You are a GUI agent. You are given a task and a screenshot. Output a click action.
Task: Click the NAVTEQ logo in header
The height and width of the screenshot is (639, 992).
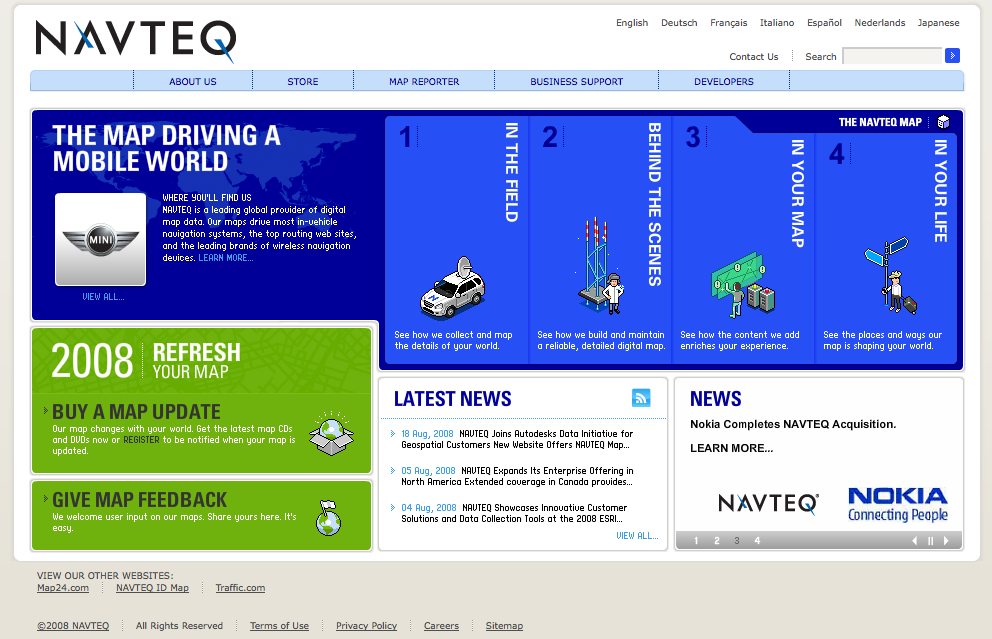(136, 40)
